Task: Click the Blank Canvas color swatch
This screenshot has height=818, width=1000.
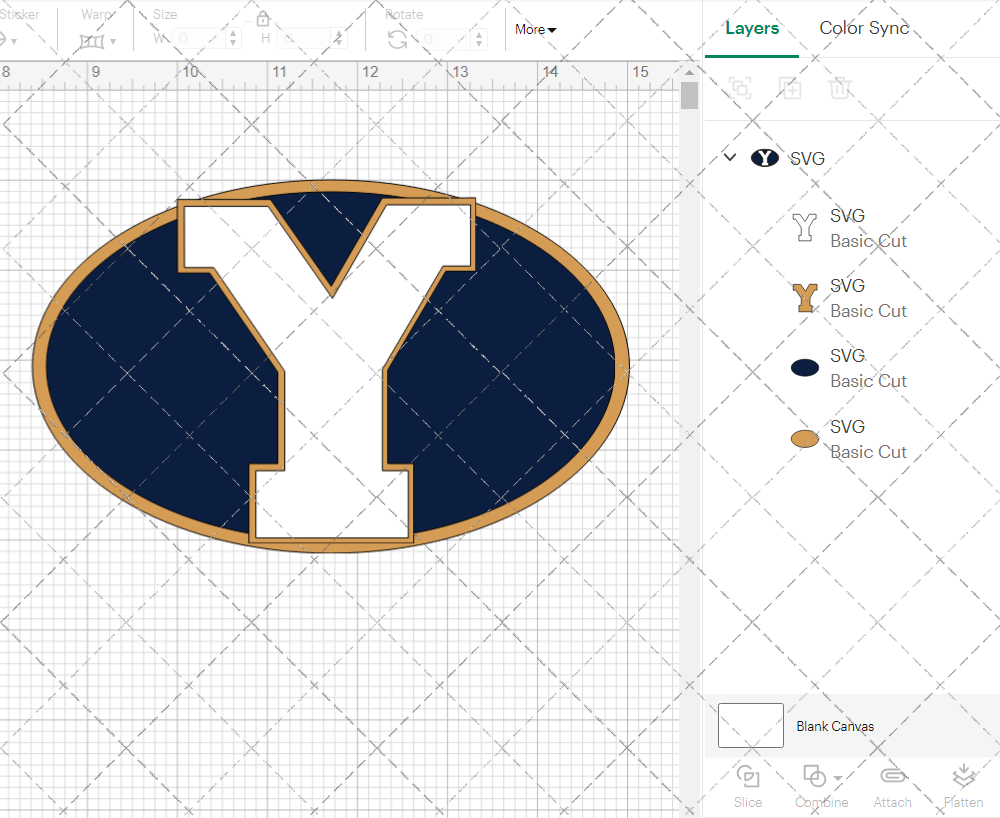Action: pos(749,725)
